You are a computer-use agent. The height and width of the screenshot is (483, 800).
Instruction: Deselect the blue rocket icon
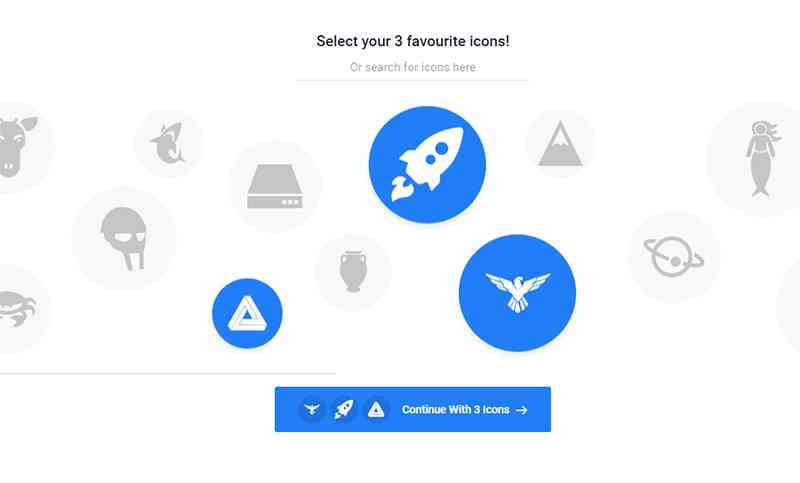tap(427, 164)
